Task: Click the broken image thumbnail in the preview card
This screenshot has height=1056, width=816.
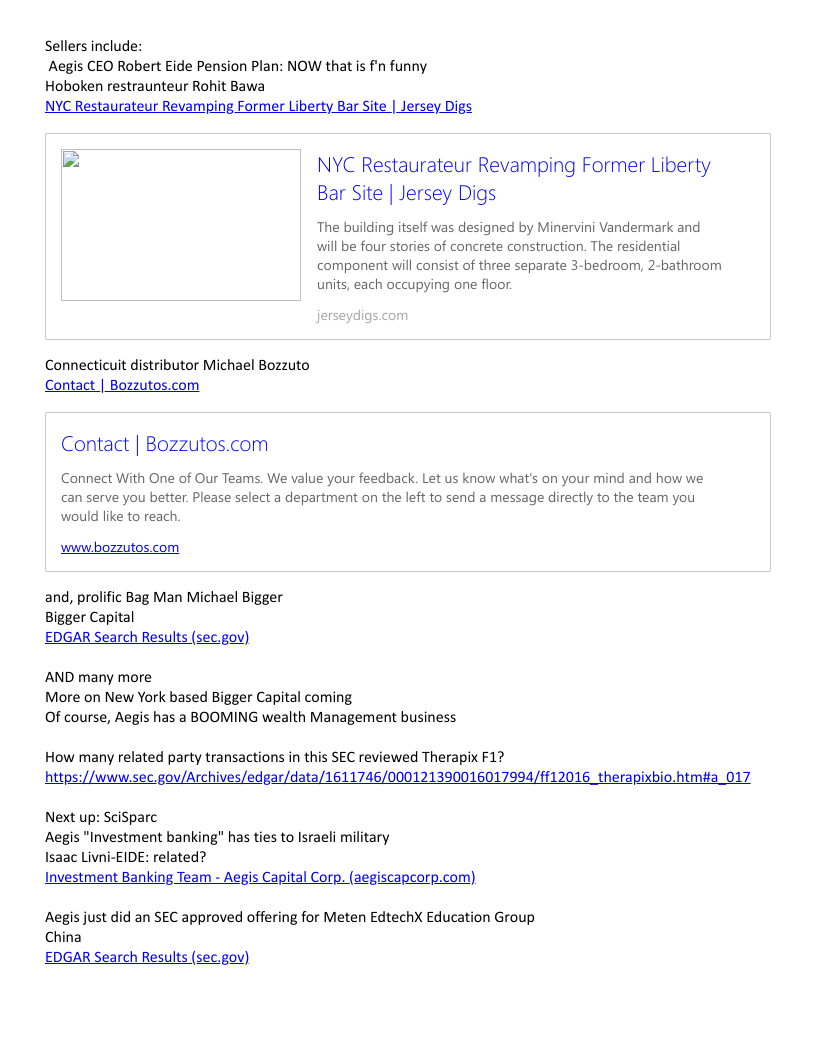Action: click(180, 225)
